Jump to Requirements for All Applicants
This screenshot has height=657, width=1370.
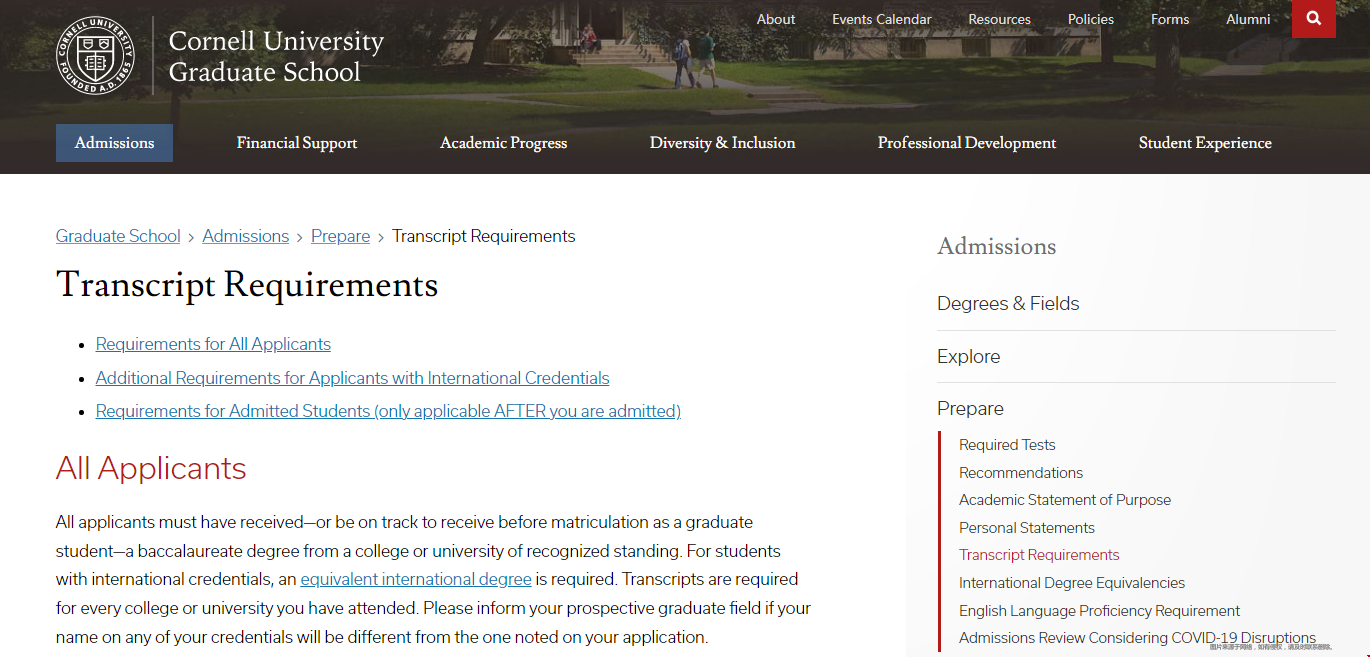tap(213, 344)
